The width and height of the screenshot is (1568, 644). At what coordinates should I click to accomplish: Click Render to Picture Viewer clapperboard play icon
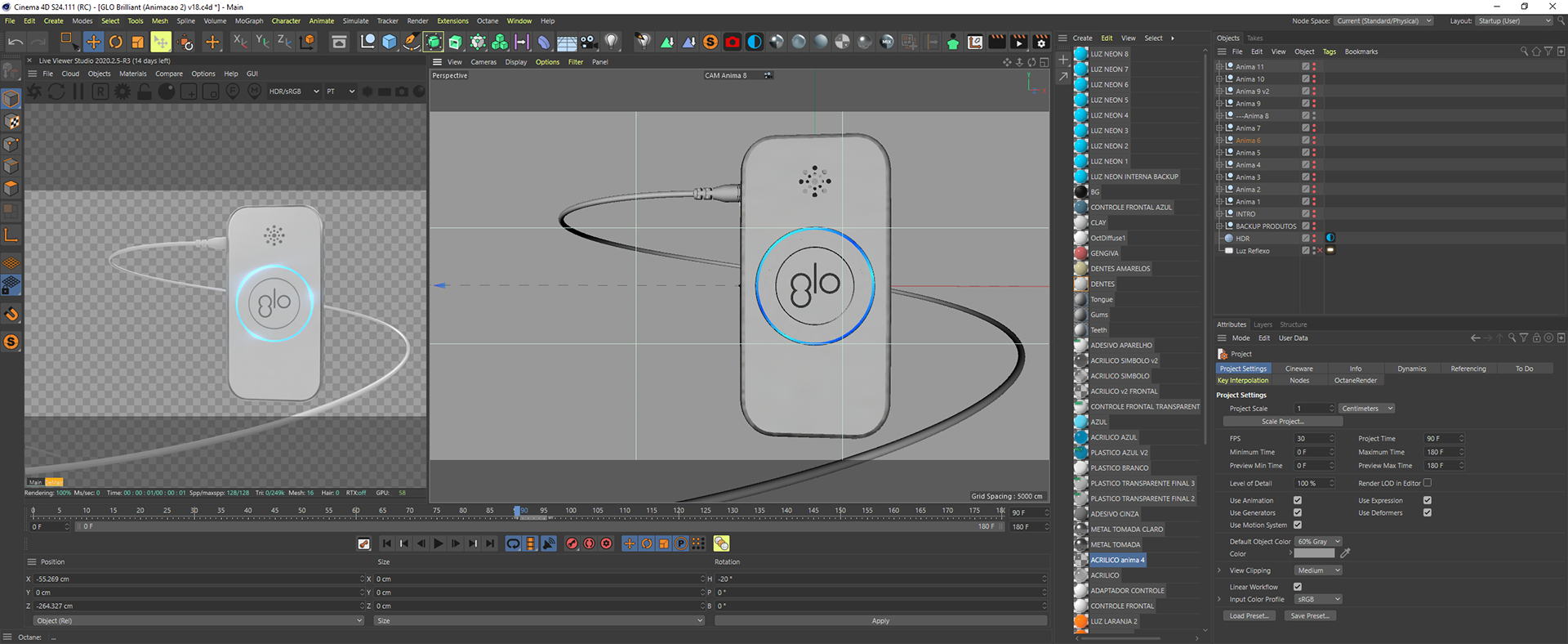[x=1019, y=42]
